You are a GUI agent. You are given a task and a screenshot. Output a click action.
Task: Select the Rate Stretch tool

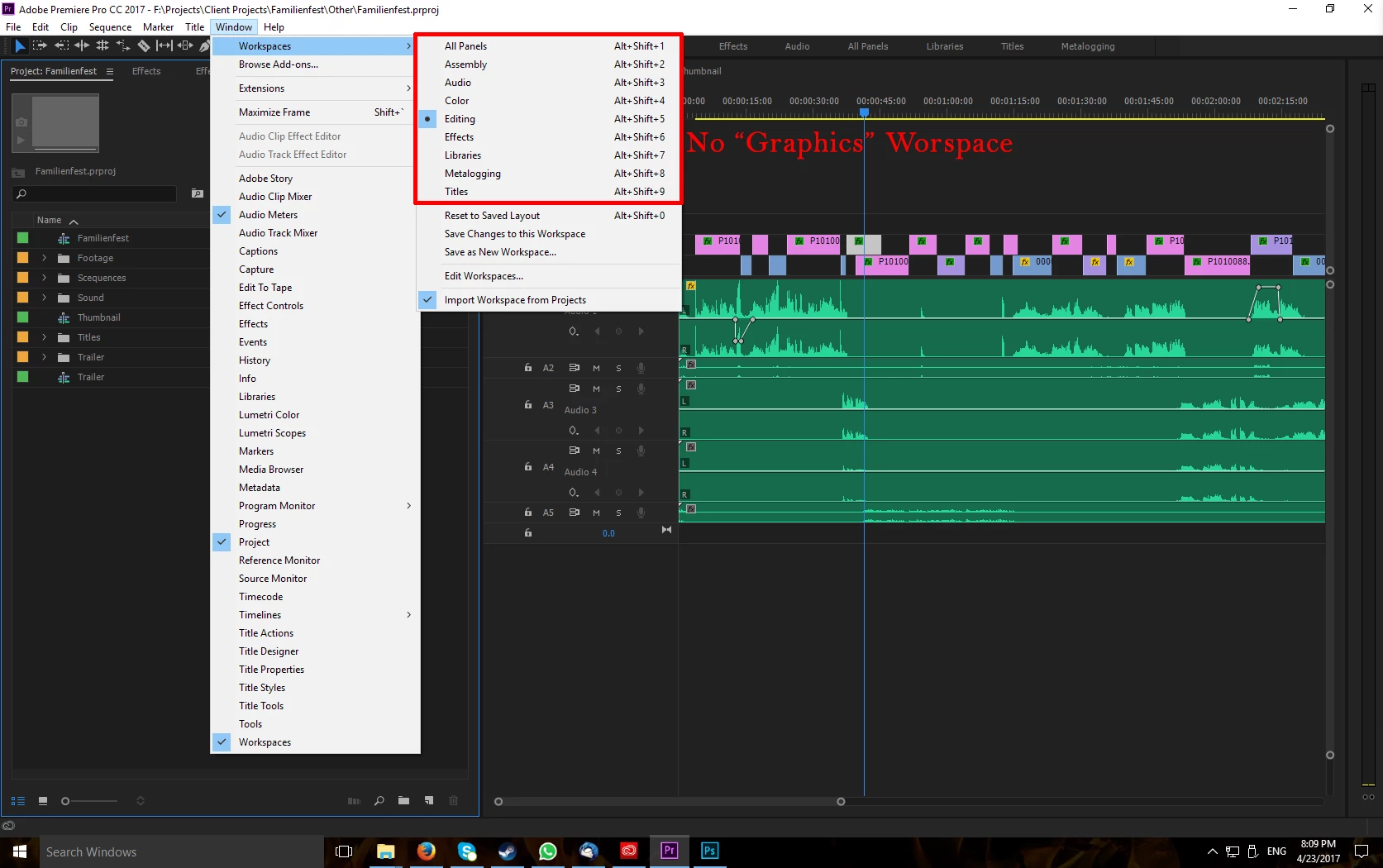pos(122,45)
